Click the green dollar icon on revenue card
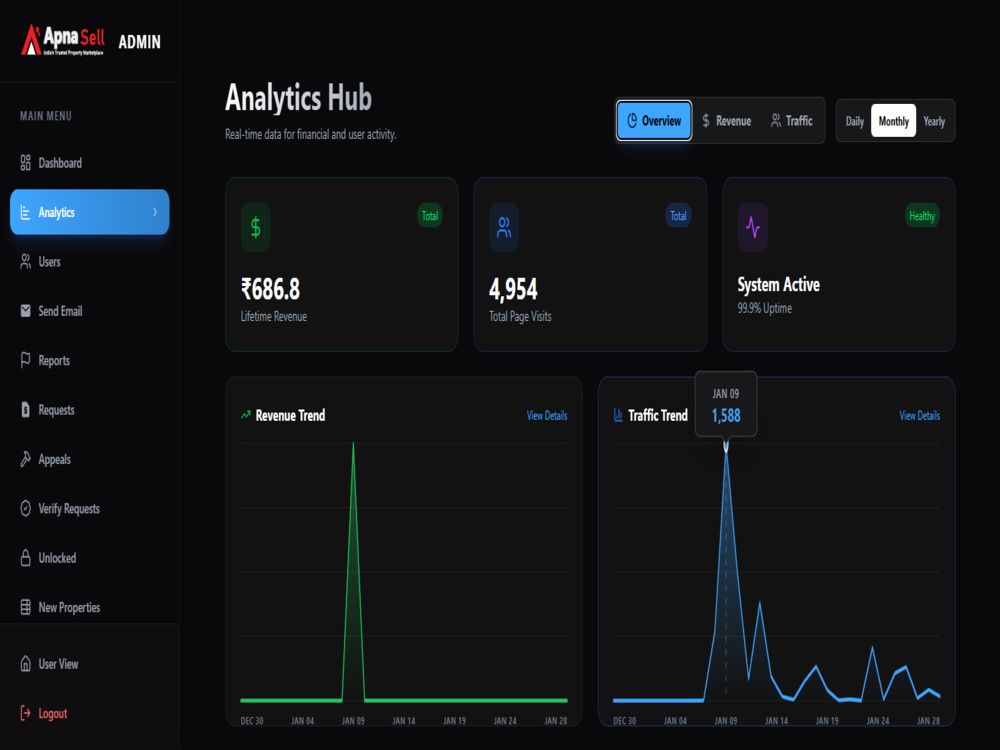The image size is (1000, 750). (x=256, y=227)
